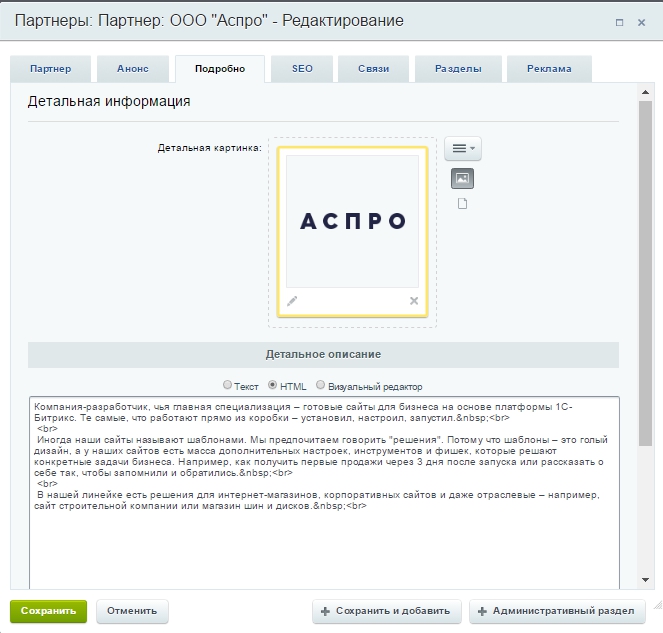Screen dimensions: 663x633
Task: Click inside the detailed description HTML textarea
Action: pos(324,493)
